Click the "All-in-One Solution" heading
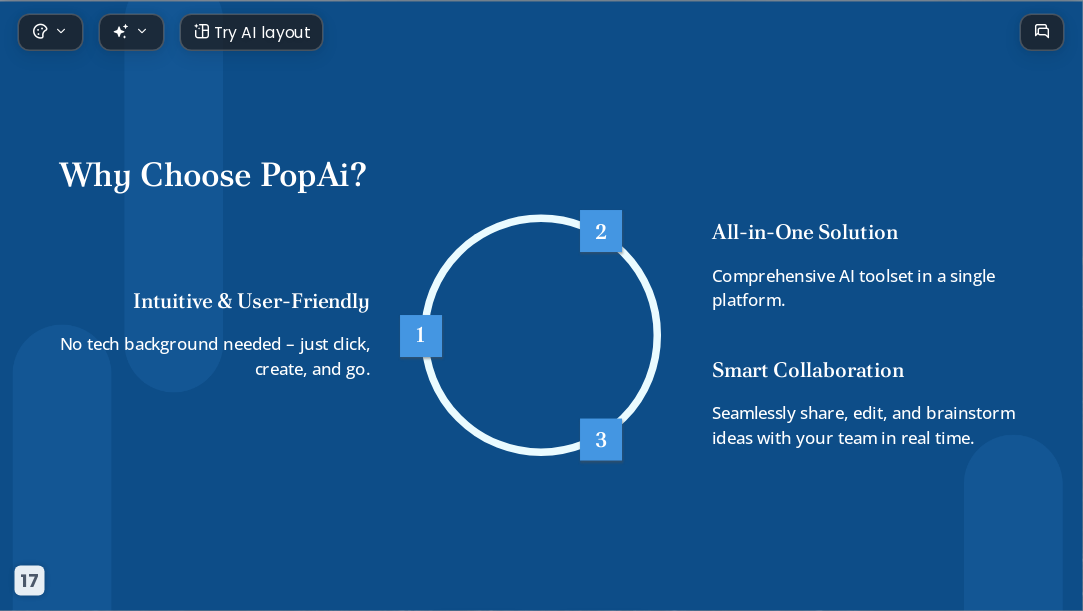 (x=805, y=232)
